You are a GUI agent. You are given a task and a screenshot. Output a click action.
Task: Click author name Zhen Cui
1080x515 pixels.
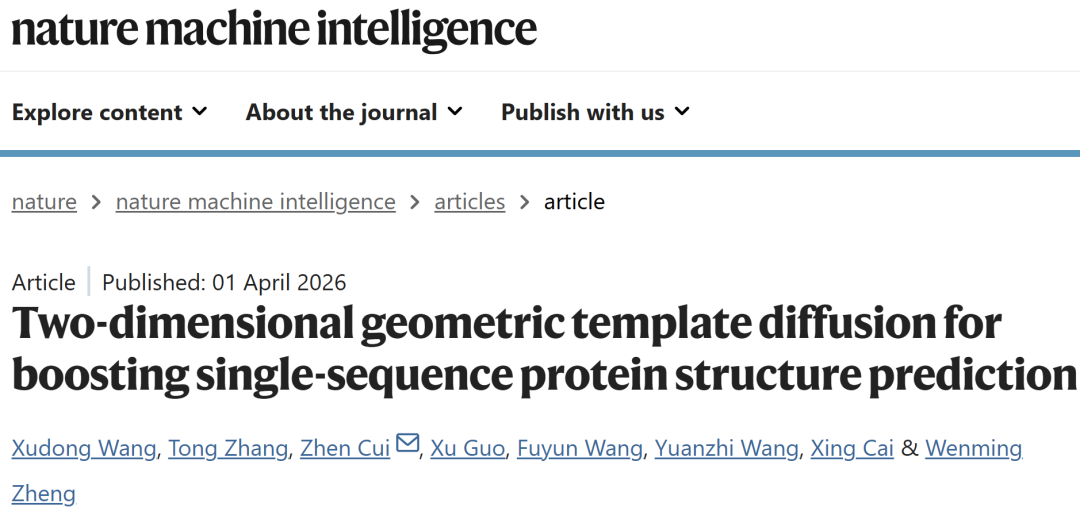pyautogui.click(x=345, y=449)
